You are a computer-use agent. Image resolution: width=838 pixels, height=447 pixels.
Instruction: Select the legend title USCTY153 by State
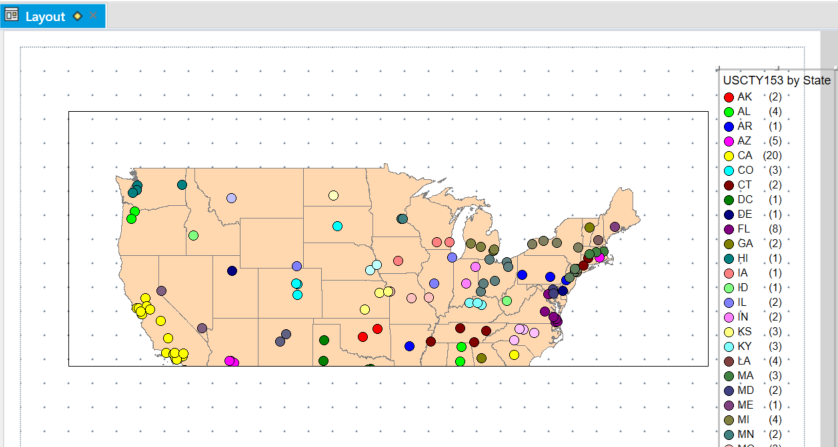(x=776, y=80)
